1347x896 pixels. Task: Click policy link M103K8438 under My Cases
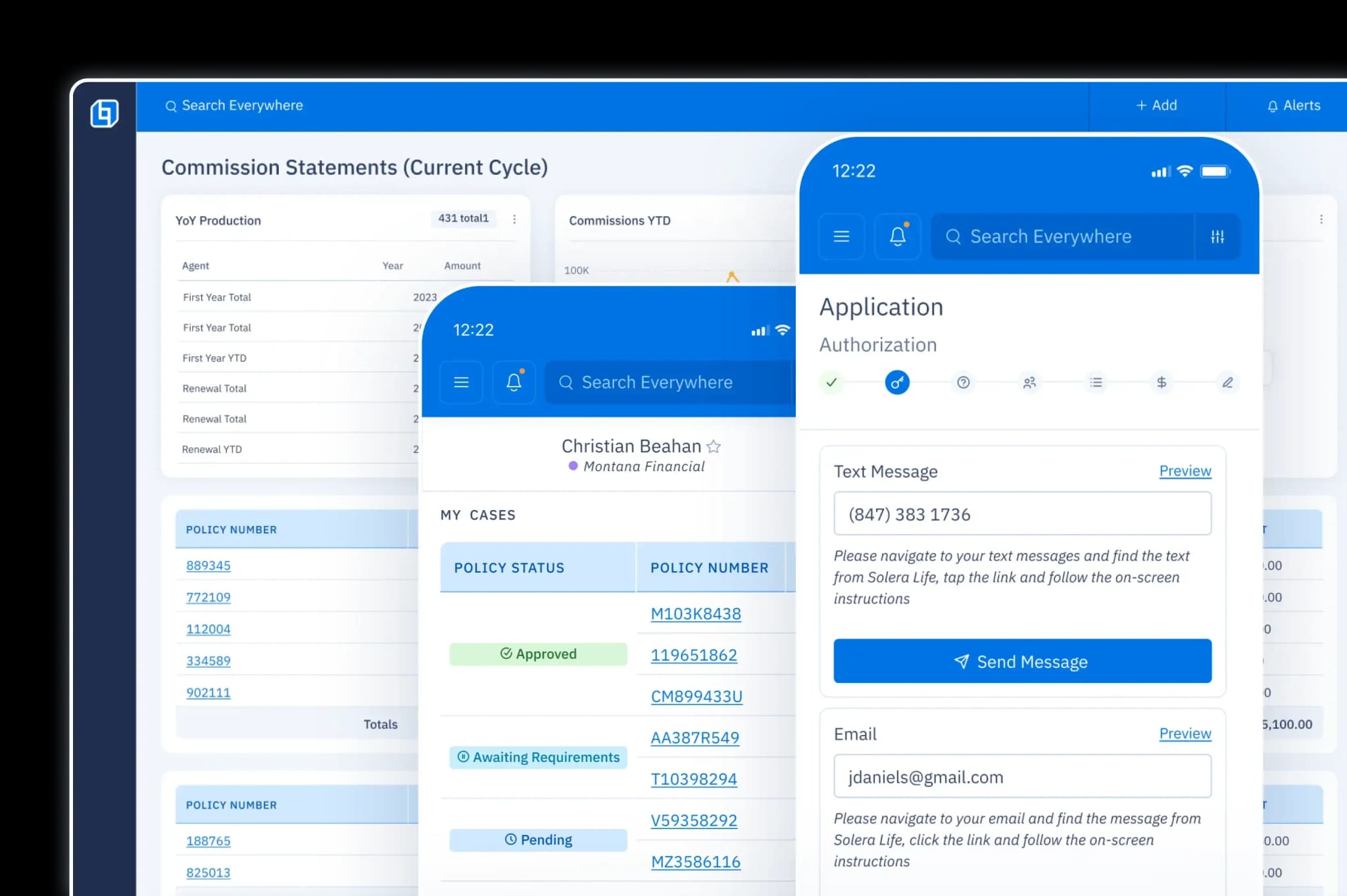696,614
